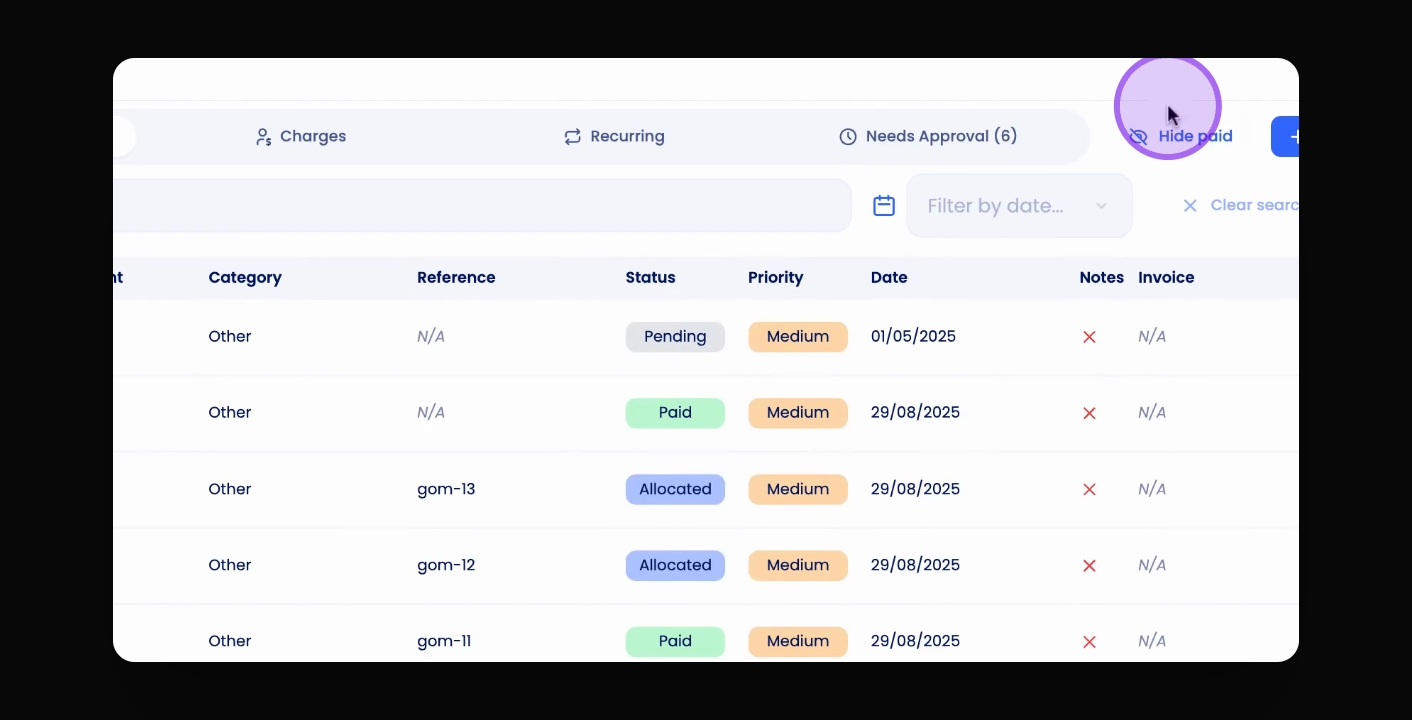Open Needs Approval (6) tab
This screenshot has width=1412, height=720.
[x=928, y=137]
